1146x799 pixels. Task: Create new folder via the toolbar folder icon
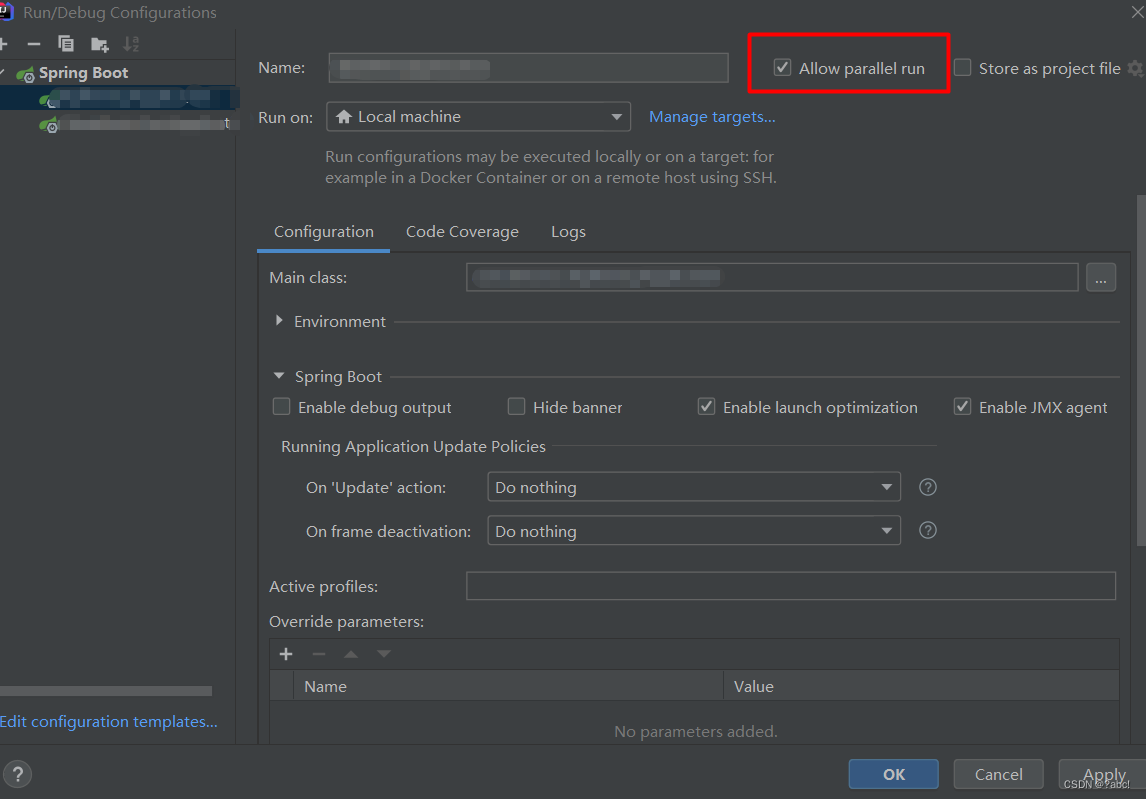[99, 45]
